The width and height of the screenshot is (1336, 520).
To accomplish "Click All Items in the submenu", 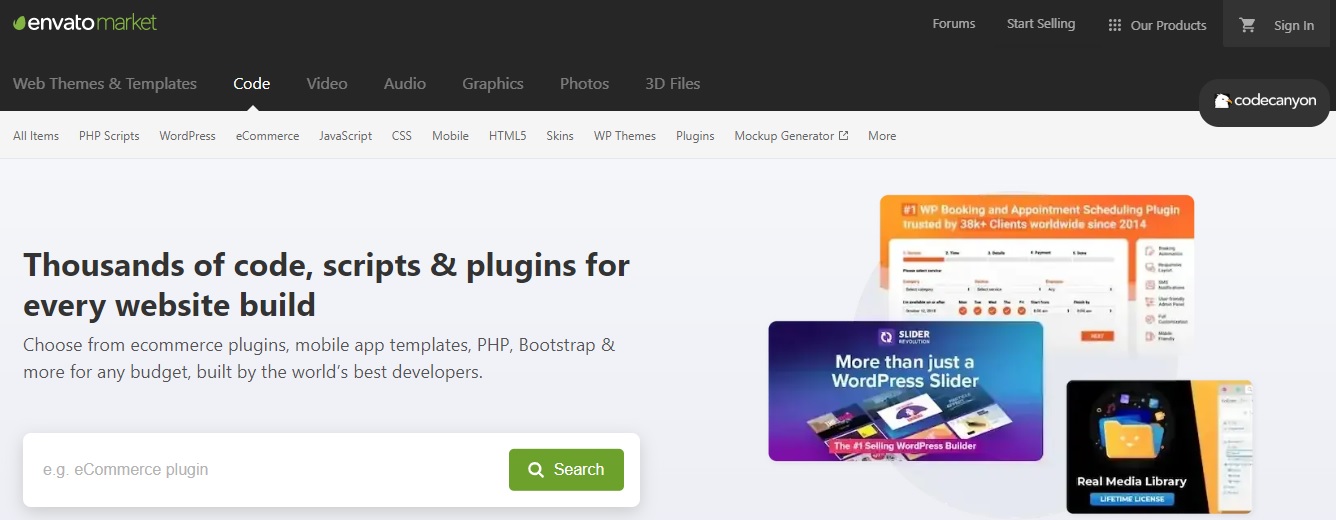I will (36, 135).
